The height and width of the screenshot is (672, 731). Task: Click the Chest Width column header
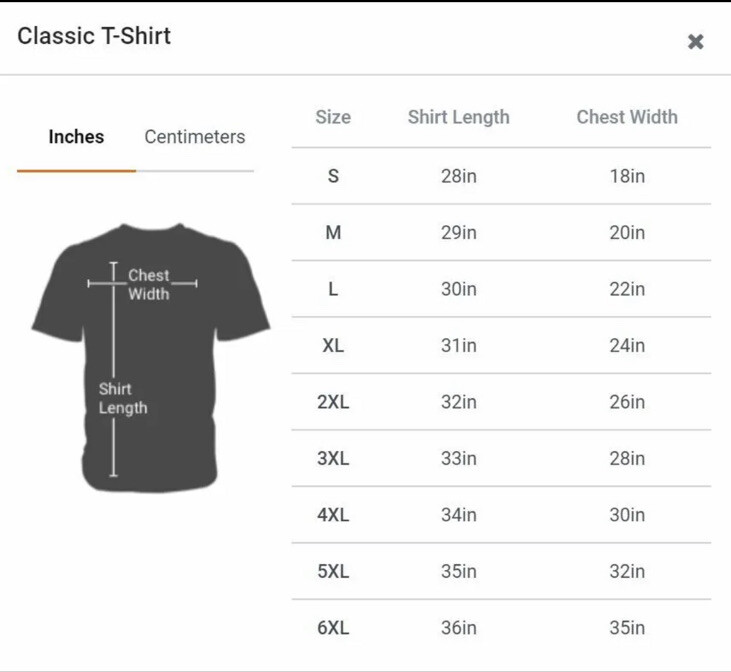pyautogui.click(x=627, y=117)
